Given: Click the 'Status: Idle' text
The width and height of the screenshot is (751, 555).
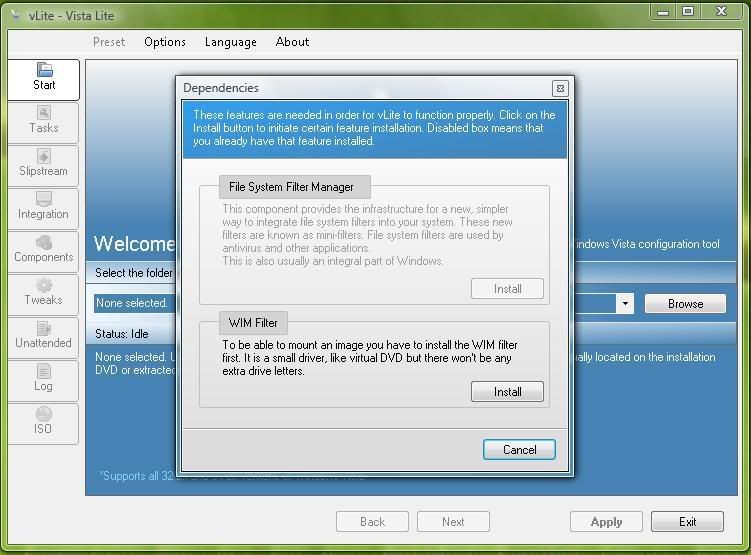Looking at the screenshot, I should (x=122, y=334).
